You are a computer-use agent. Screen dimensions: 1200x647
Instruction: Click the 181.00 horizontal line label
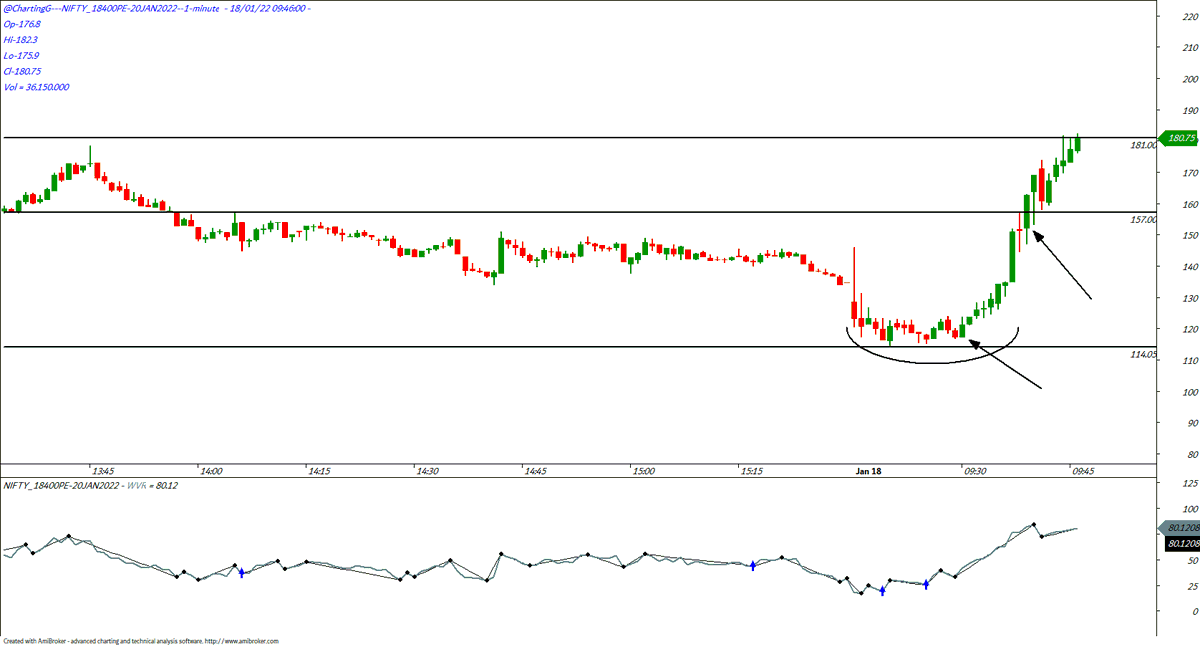[1143, 145]
